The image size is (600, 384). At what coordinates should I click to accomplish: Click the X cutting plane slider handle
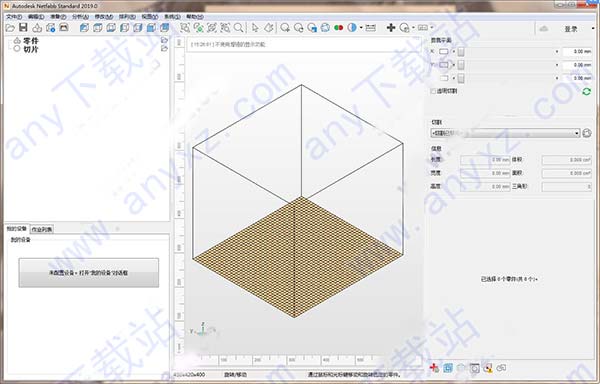(x=461, y=52)
